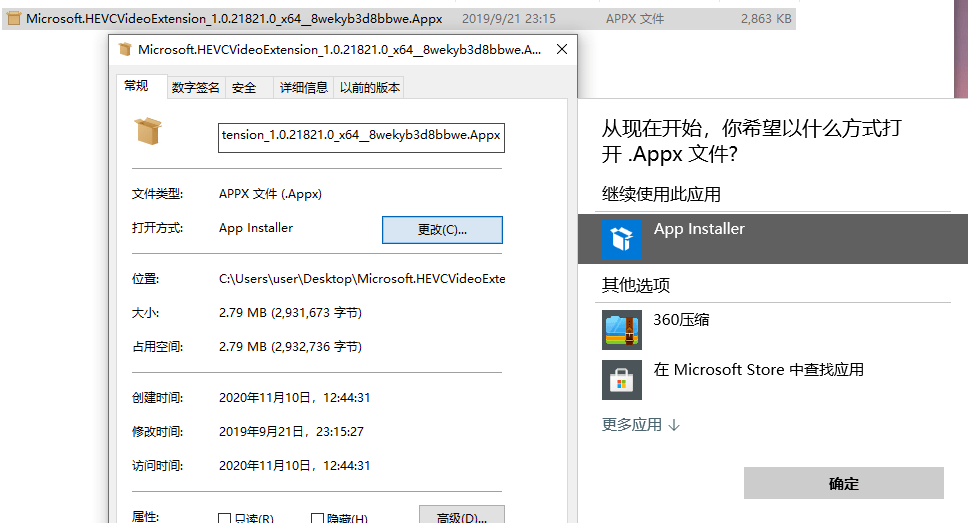The width and height of the screenshot is (968, 523).
Task: Click the 创建时间 value 2020年11月10日, 12:44:31
Action: pyautogui.click(x=294, y=398)
